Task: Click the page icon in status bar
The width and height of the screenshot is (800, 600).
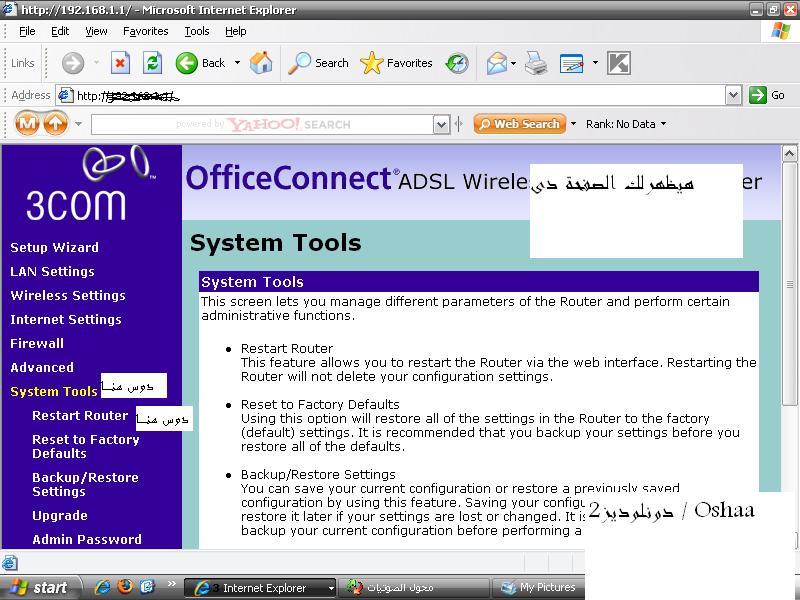Action: point(10,563)
